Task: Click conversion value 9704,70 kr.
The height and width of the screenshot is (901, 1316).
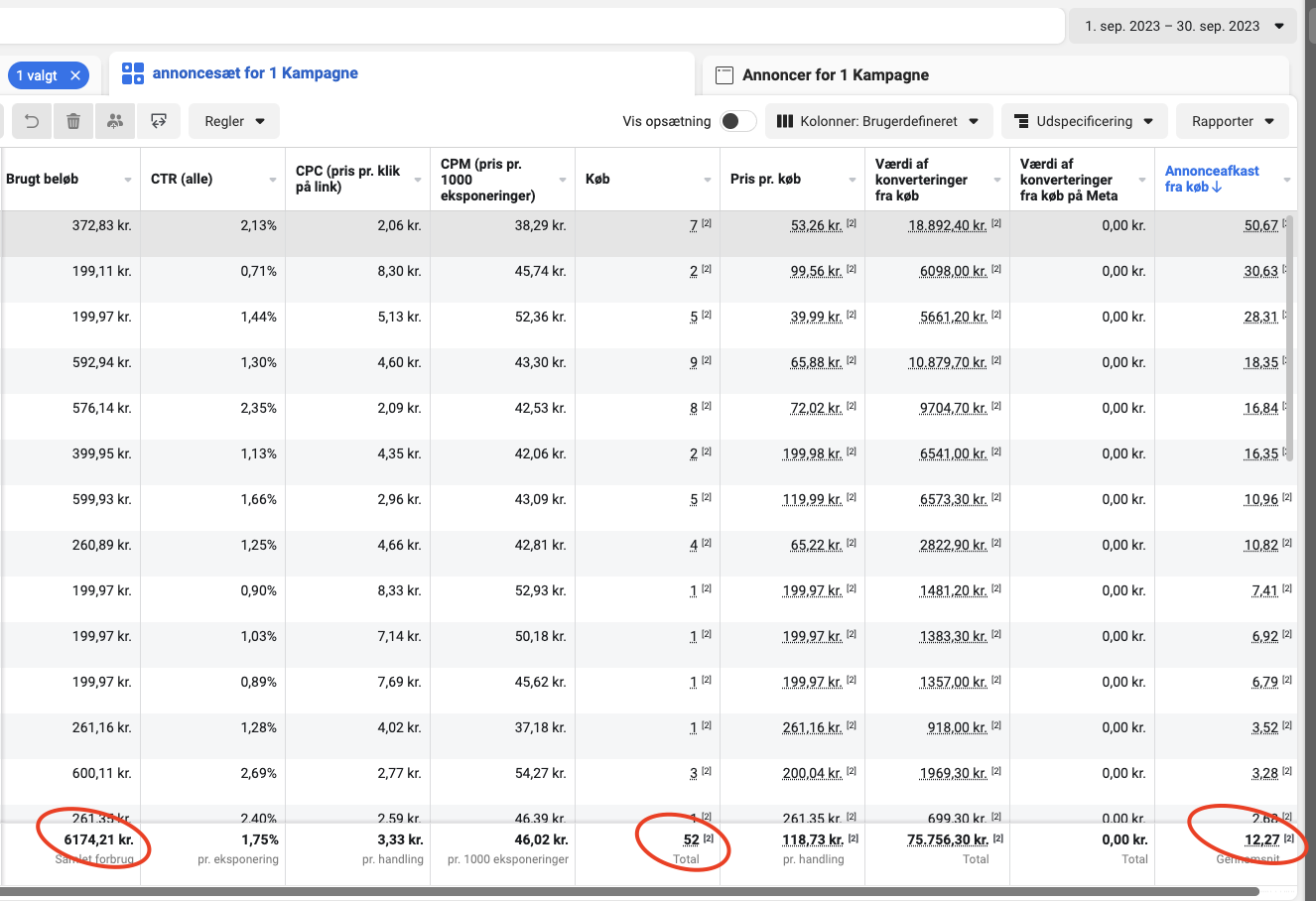Action: [x=954, y=408]
